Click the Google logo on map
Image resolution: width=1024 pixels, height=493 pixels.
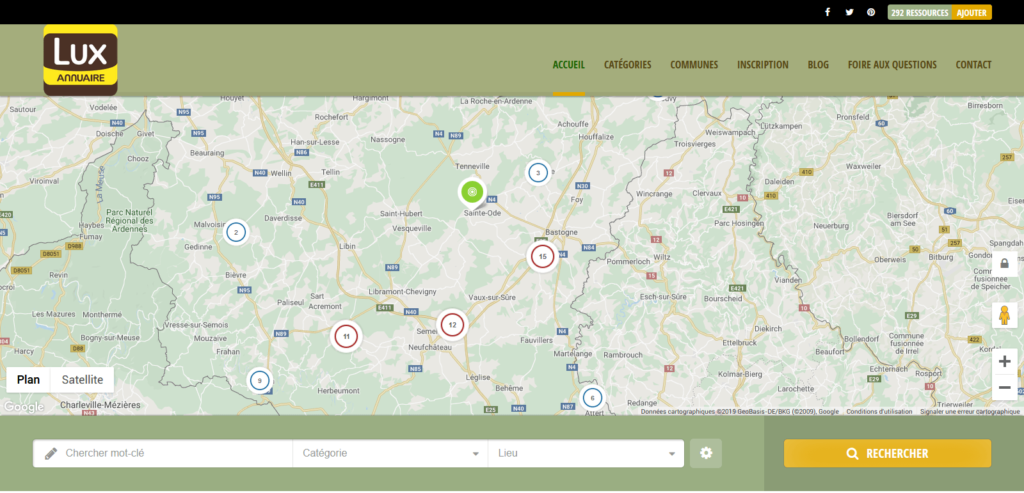[24, 407]
